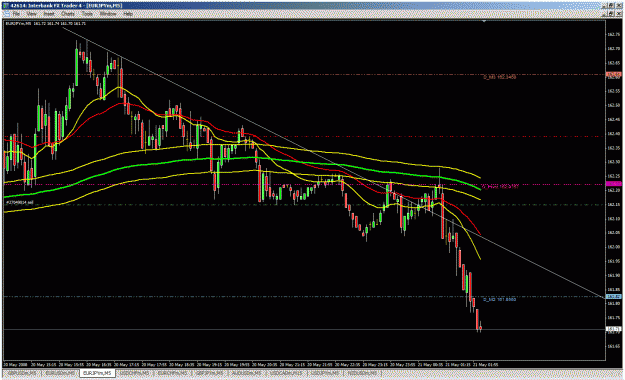The image size is (625, 380).
Task: Open the Window menu
Action: [x=108, y=14]
